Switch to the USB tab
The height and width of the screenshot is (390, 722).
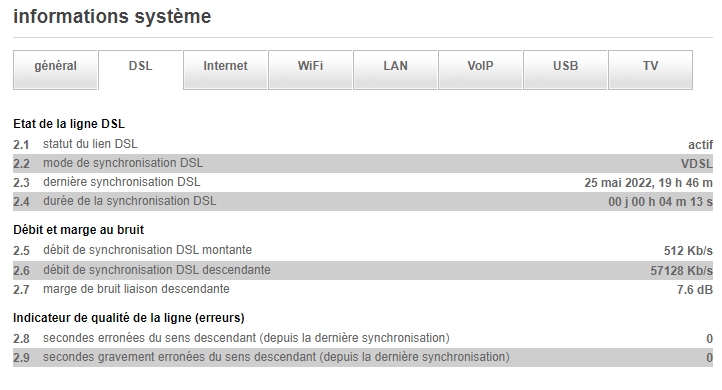pos(565,70)
